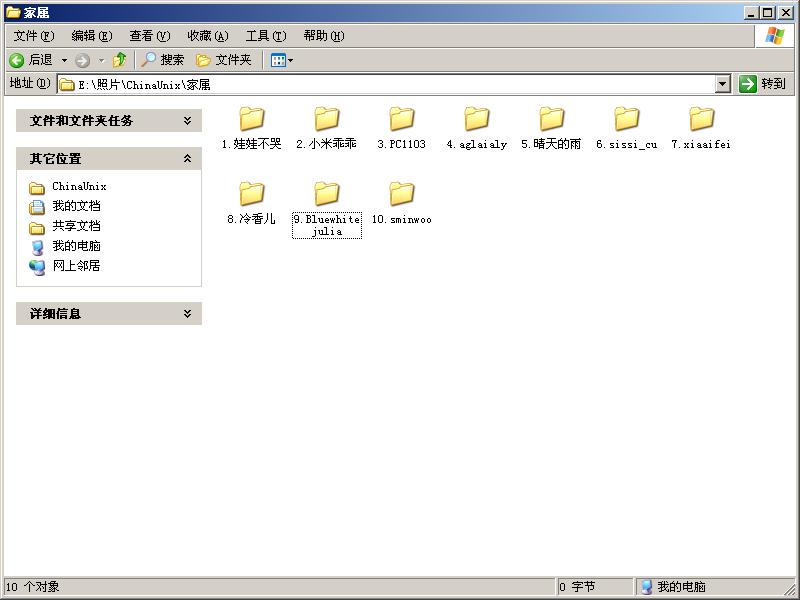
Task: Open the 收藏(A) menu
Action: coord(208,36)
